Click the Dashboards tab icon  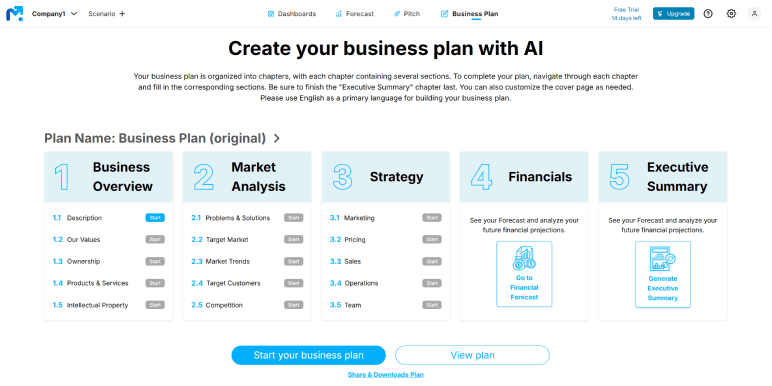[270, 14]
